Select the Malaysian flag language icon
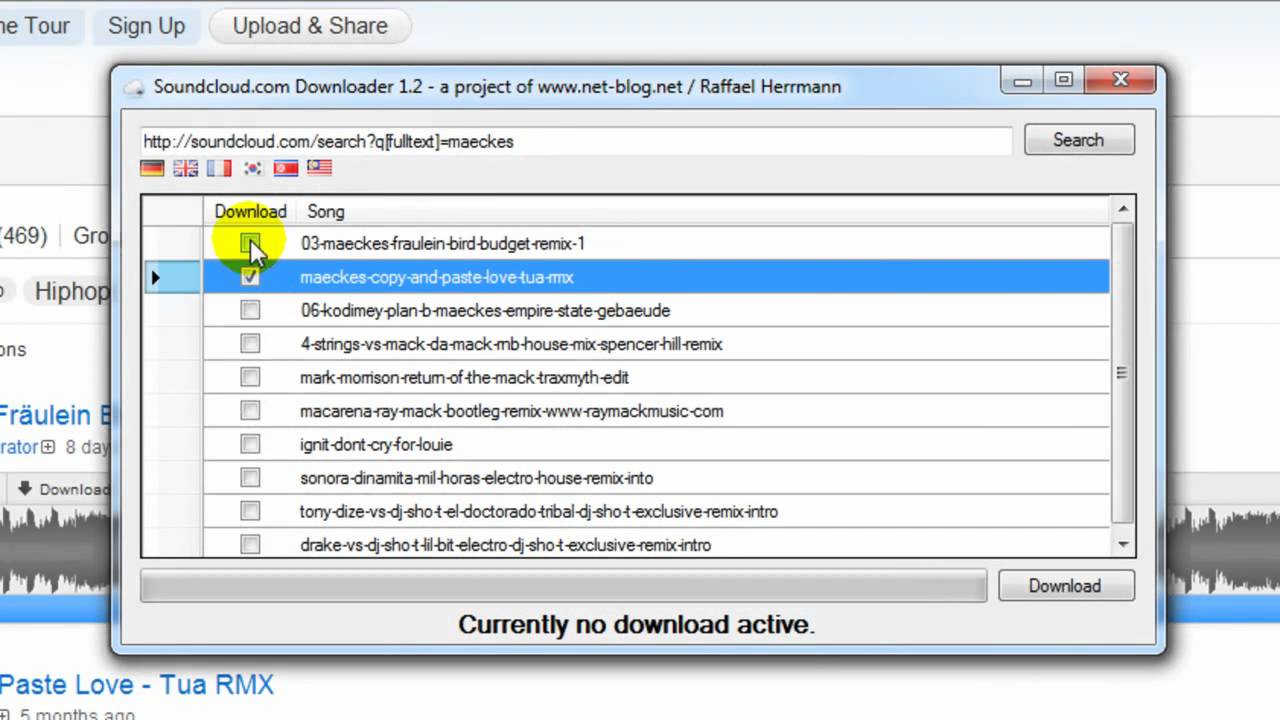Screen dimensions: 1280x720 [320, 168]
